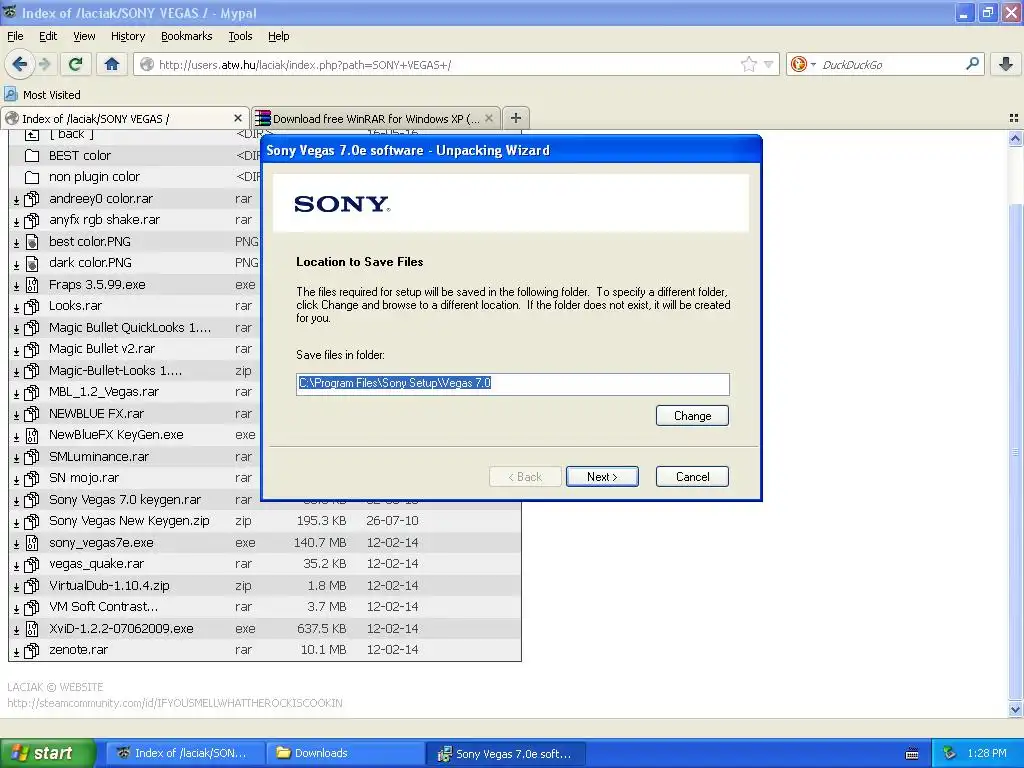Download vegas_quake.rar
The image size is (1024, 768).
tap(96, 564)
